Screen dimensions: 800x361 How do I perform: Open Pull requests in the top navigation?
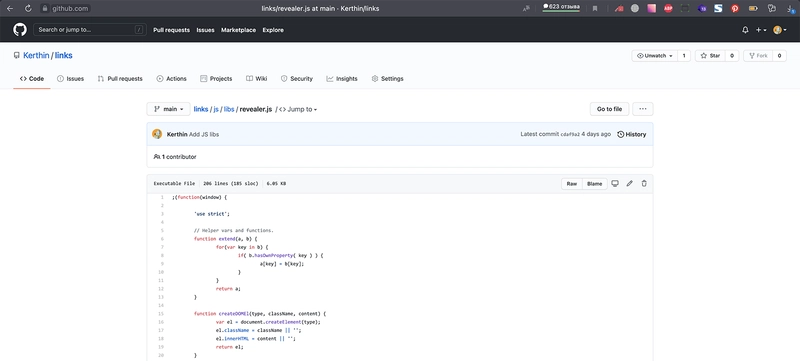point(171,30)
